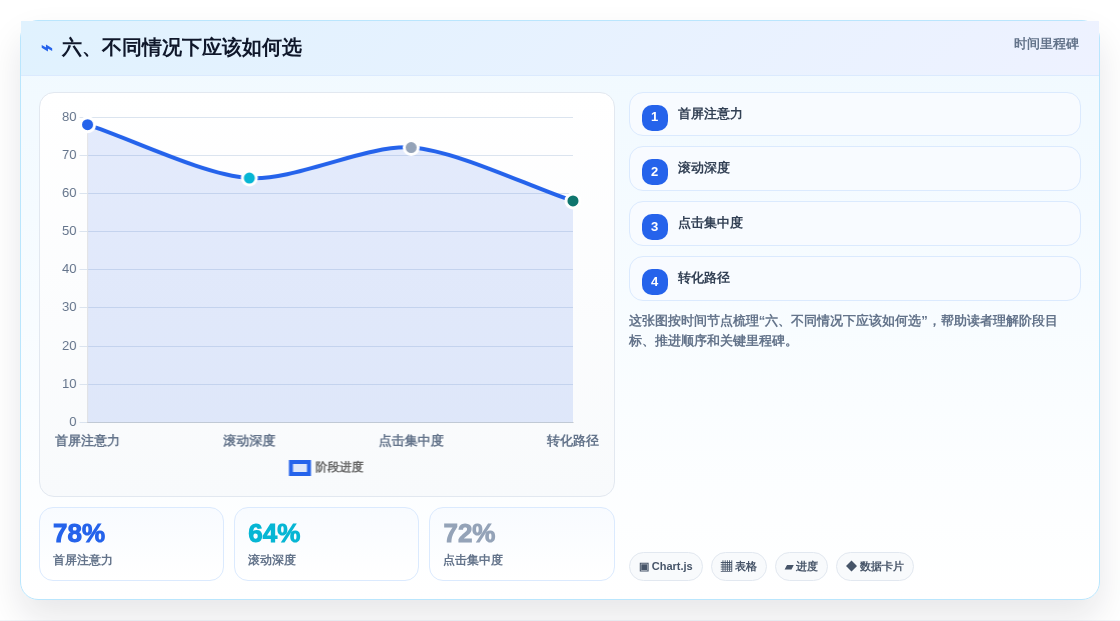This screenshot has height=621, width=1120.
Task: Click the description paragraph starting 这张图按时间节点
Action: pos(843,331)
